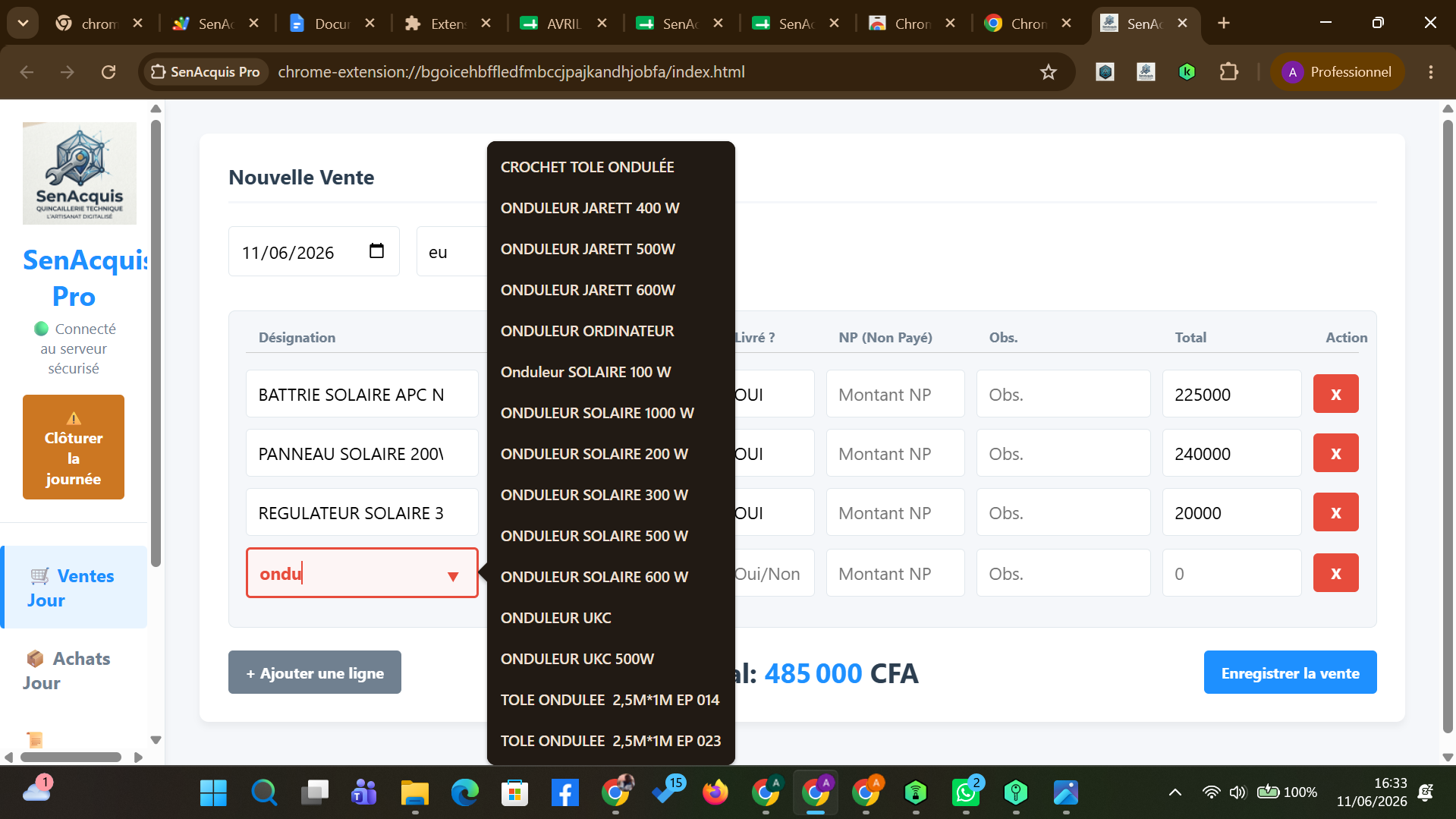
Task: Bookmark this page with the star icon
Action: tap(1048, 72)
